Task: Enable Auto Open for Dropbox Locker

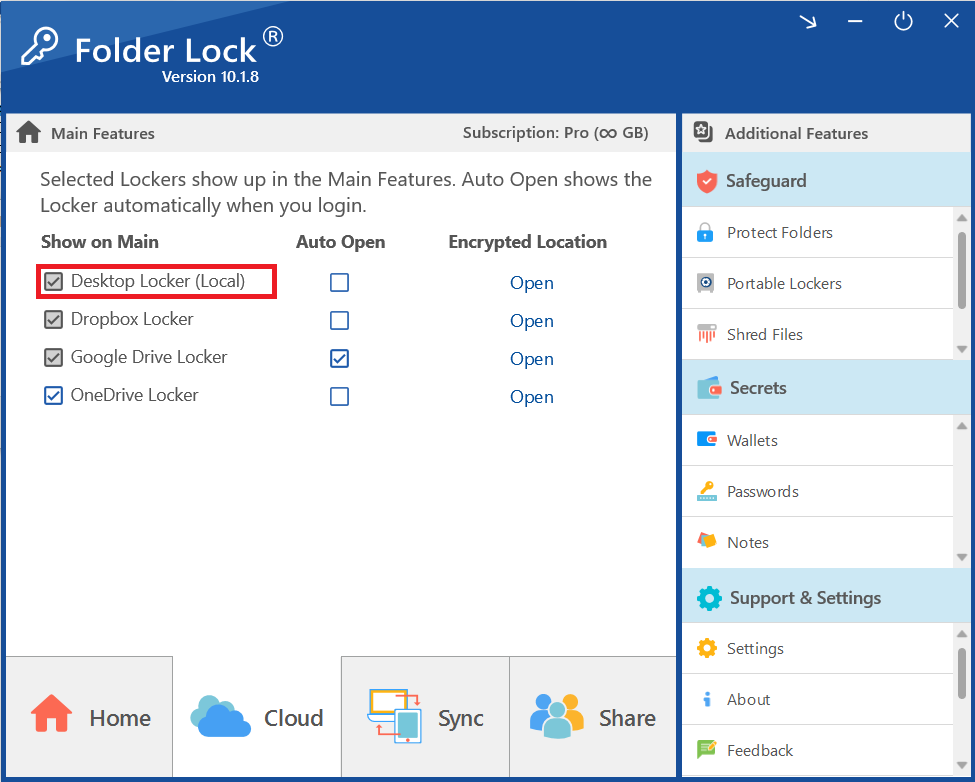Action: 340,320
